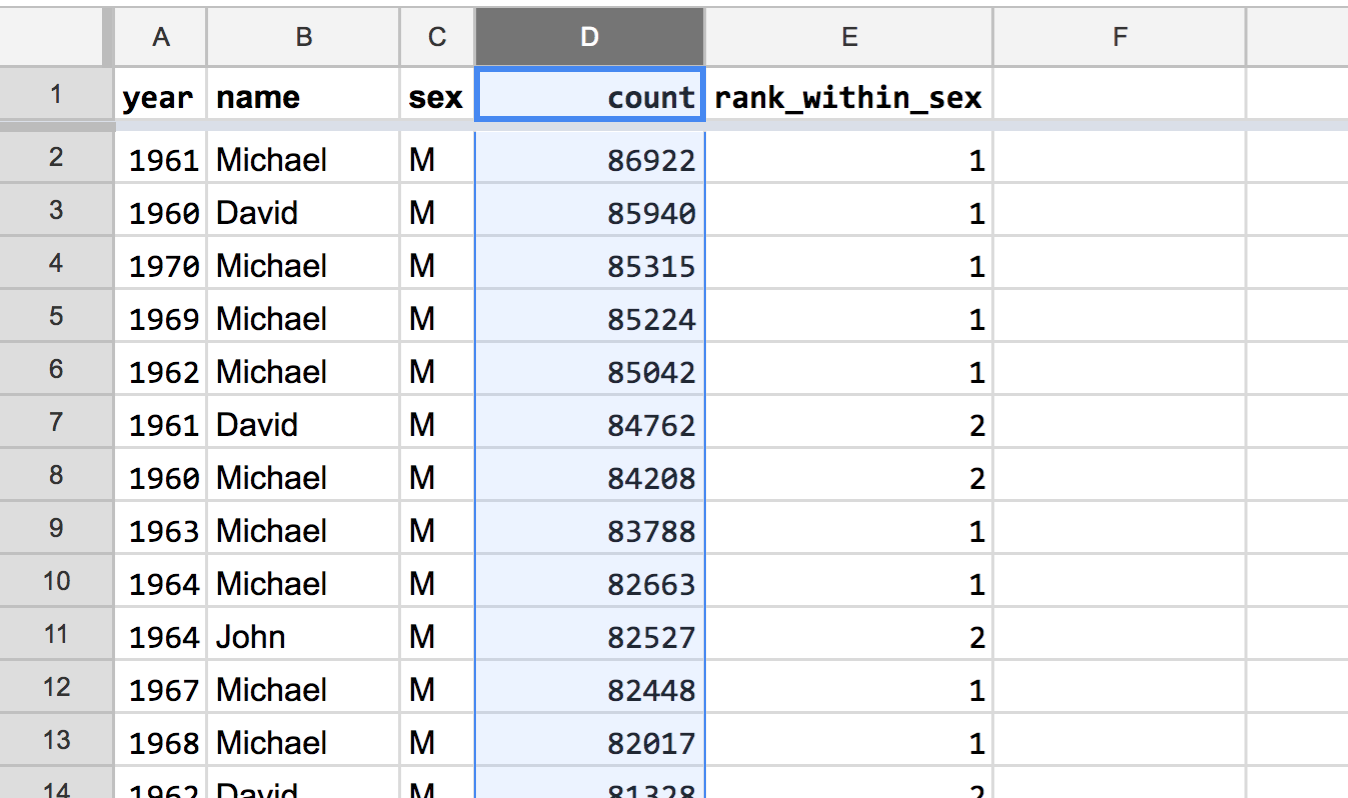
Task: Select column C header
Action: click(437, 37)
